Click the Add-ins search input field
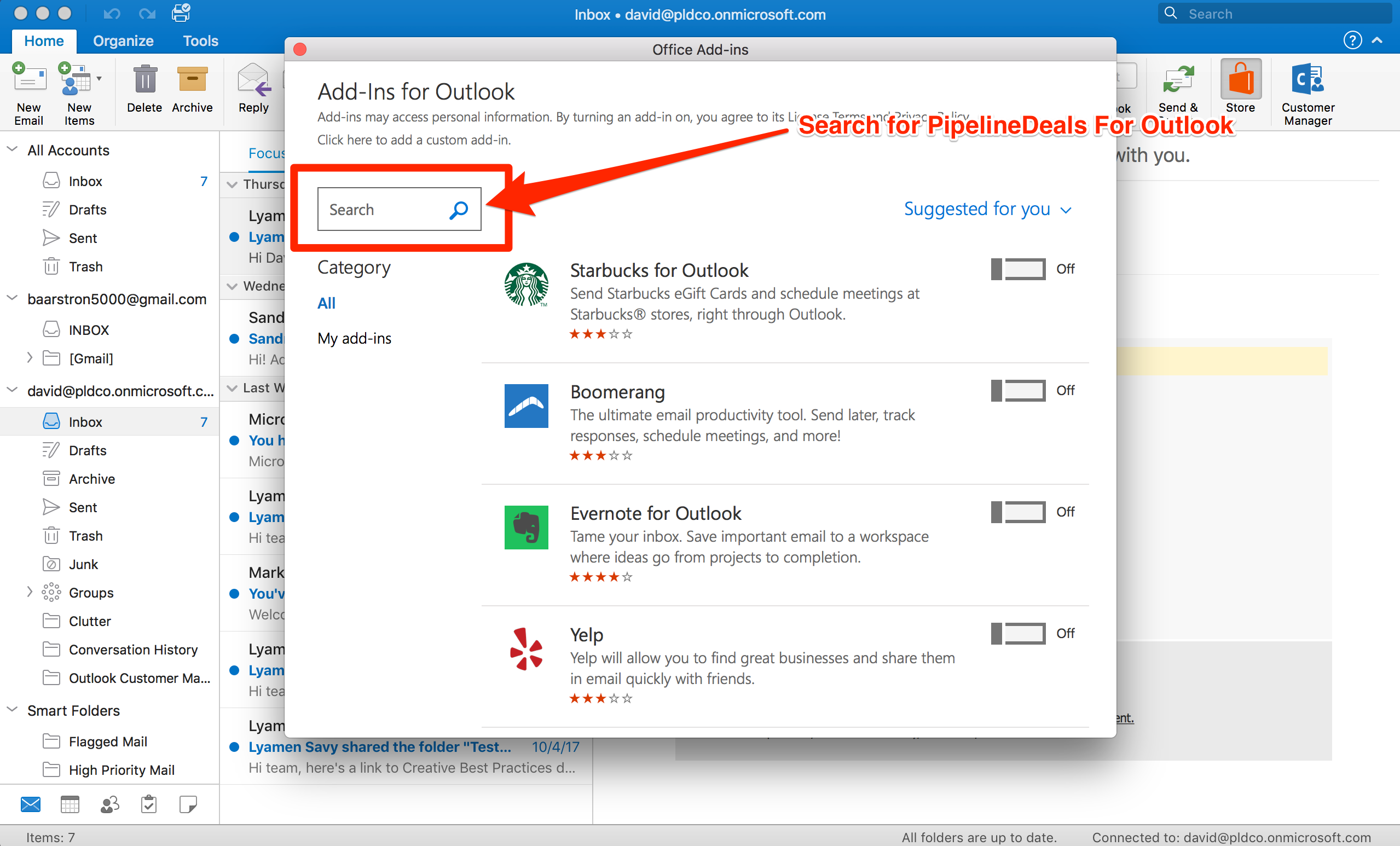 coord(398,208)
